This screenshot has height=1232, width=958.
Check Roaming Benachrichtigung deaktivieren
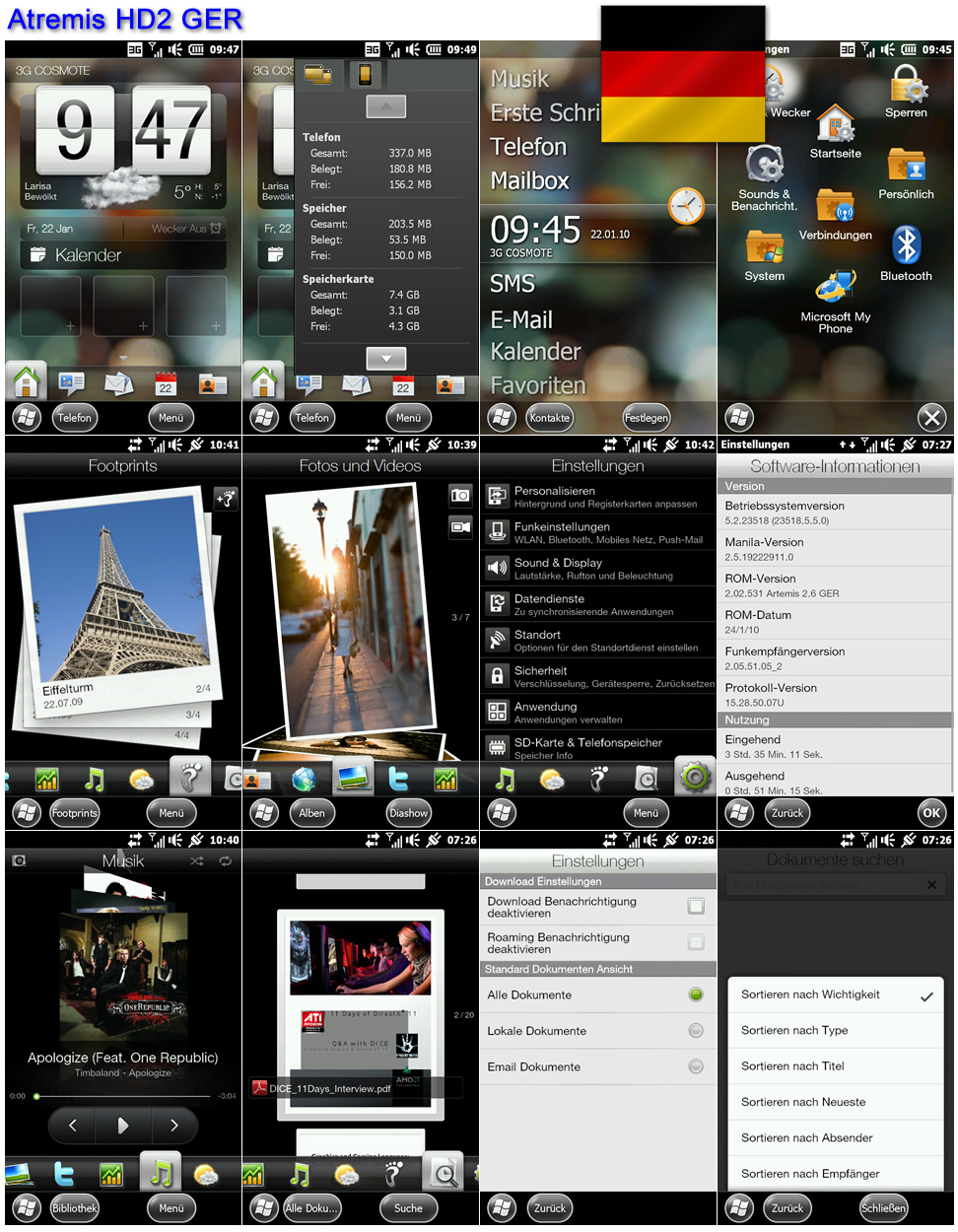pyautogui.click(x=696, y=942)
